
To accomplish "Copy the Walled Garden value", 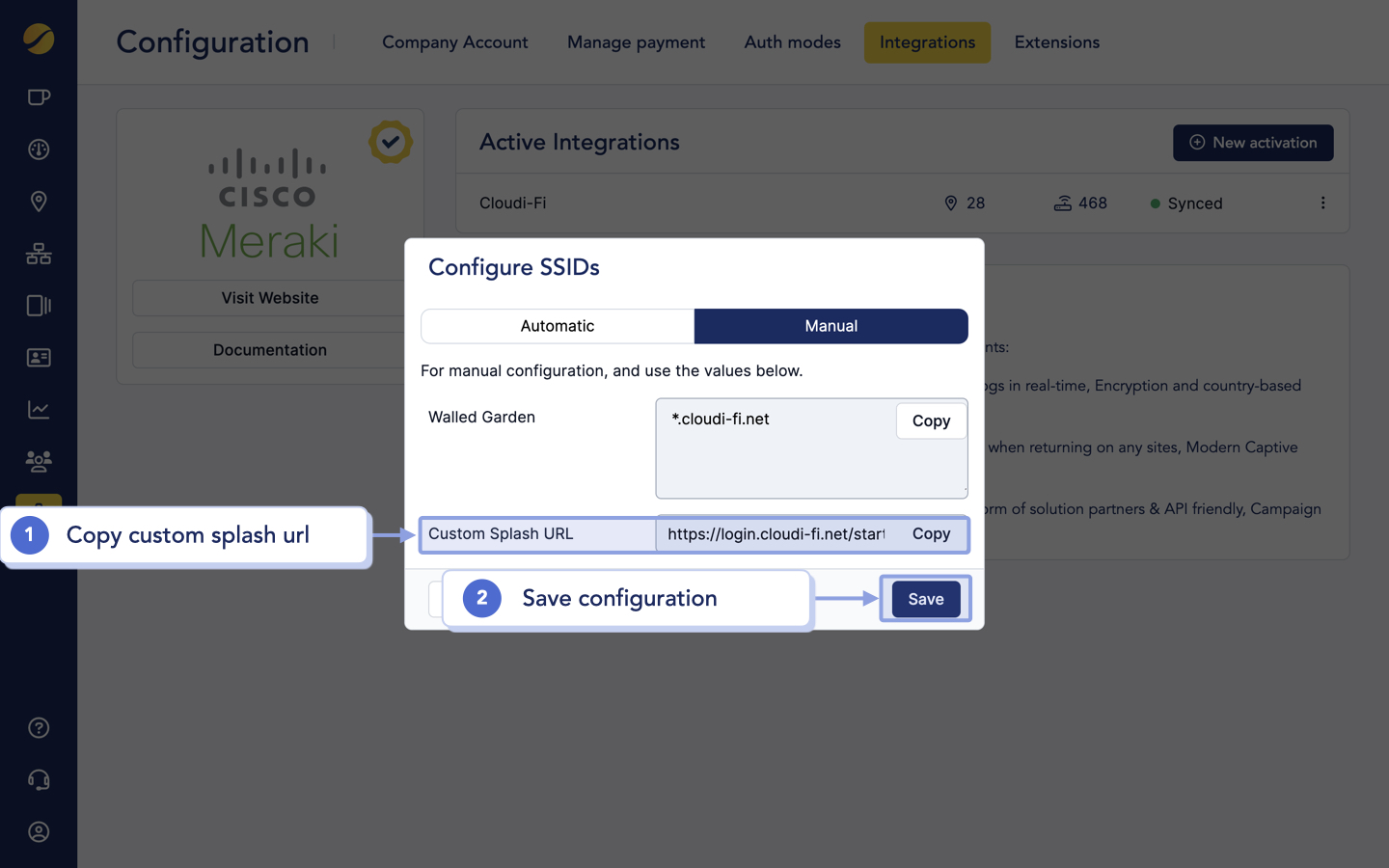I will (930, 420).
